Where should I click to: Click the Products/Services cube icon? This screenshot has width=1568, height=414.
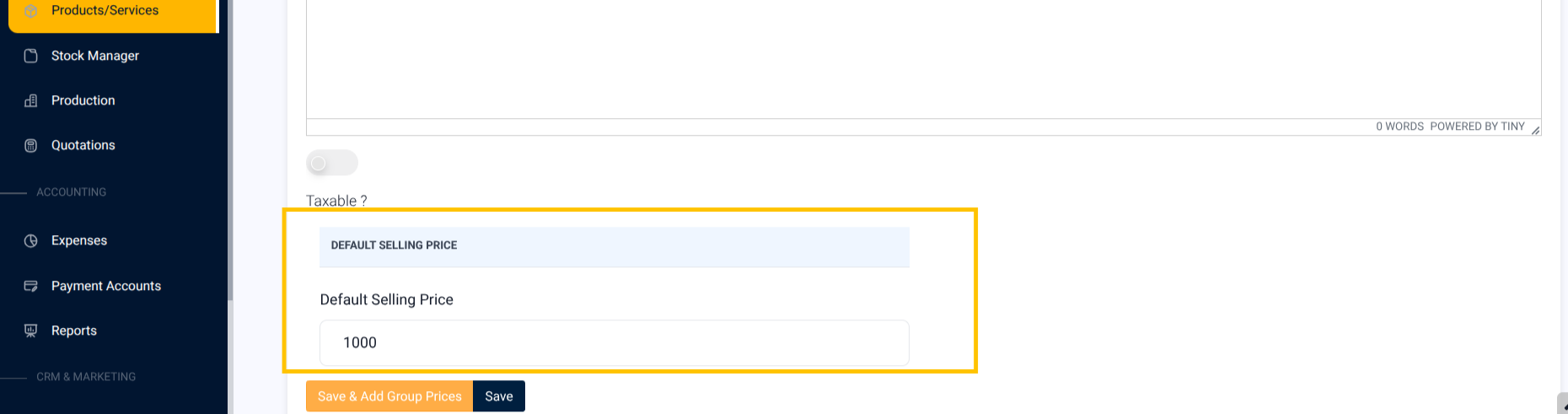tap(31, 11)
